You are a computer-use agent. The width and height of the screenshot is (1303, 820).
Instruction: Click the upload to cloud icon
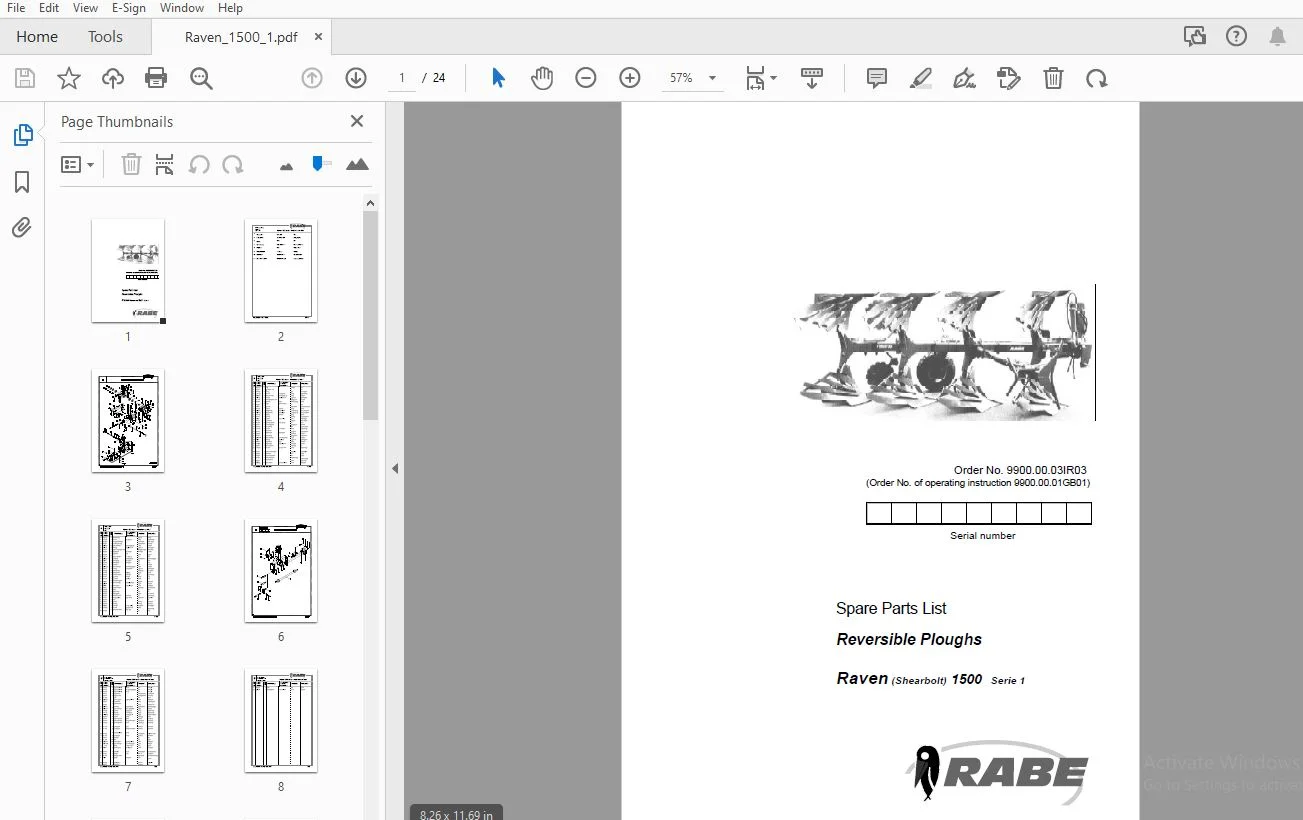click(113, 78)
